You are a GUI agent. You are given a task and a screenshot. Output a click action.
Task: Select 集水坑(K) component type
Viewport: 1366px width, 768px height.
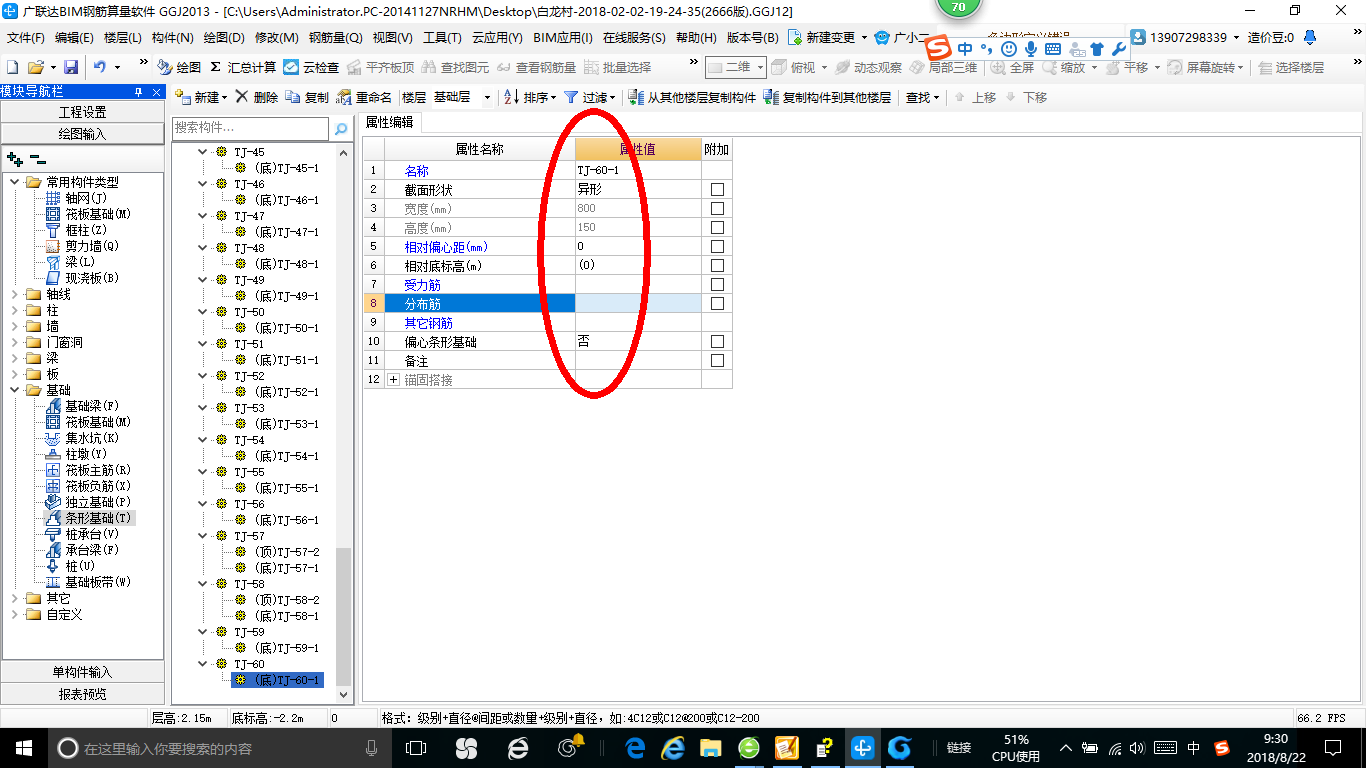[x=82, y=438]
